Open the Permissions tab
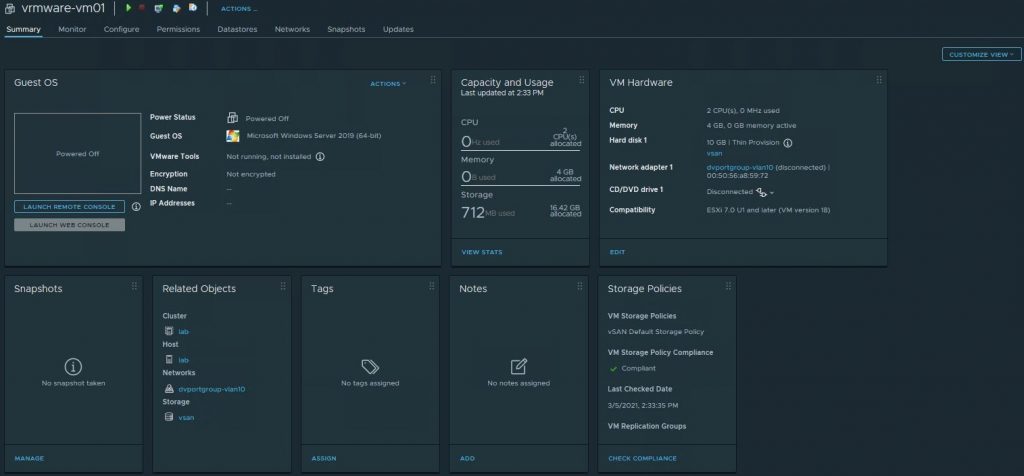The height and width of the screenshot is (476, 1024). pos(178,29)
